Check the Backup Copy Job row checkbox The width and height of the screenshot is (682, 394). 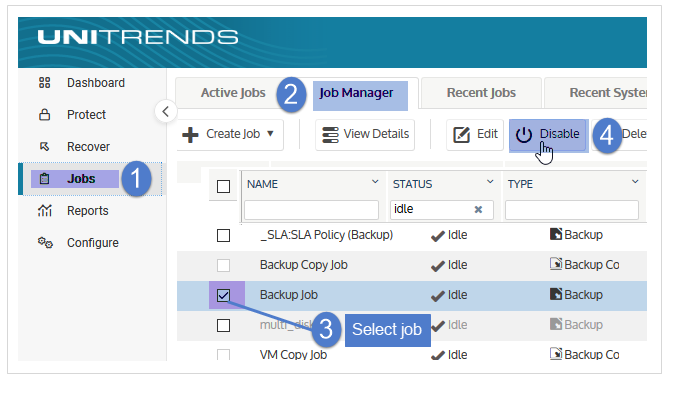223,265
